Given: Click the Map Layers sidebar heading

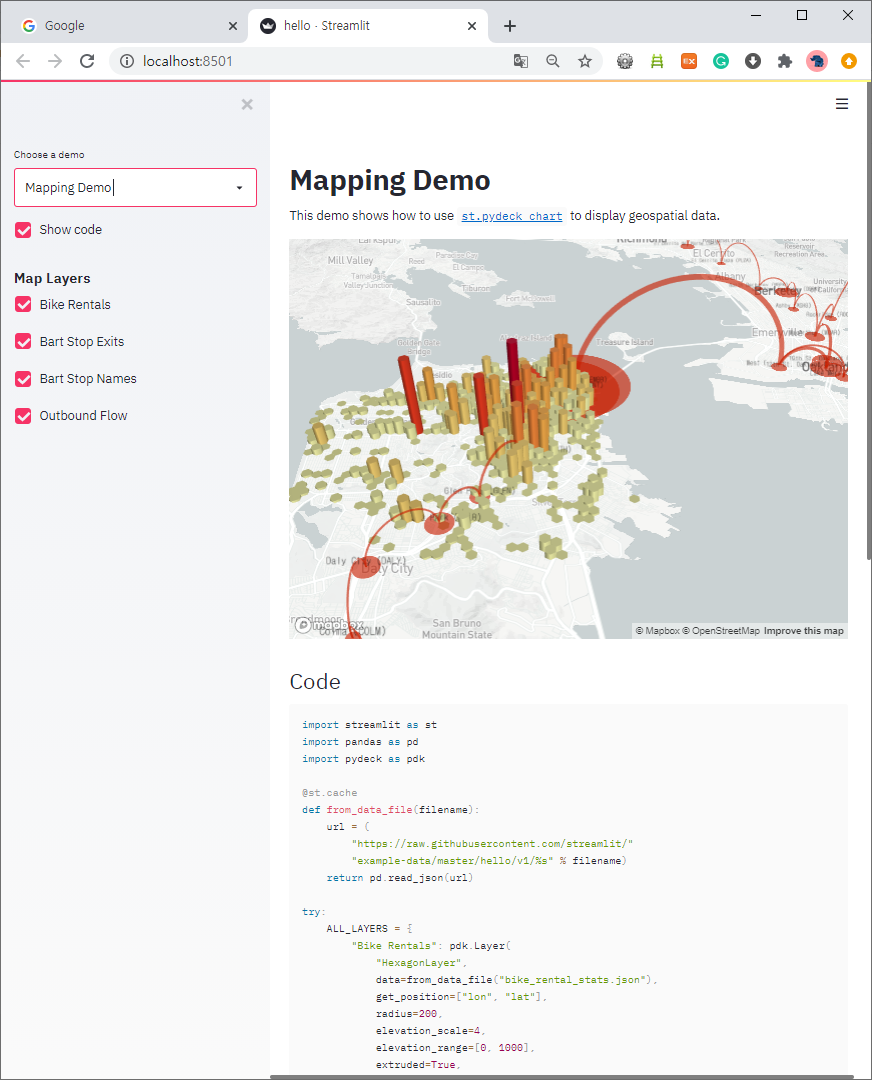Looking at the screenshot, I should [x=52, y=279].
